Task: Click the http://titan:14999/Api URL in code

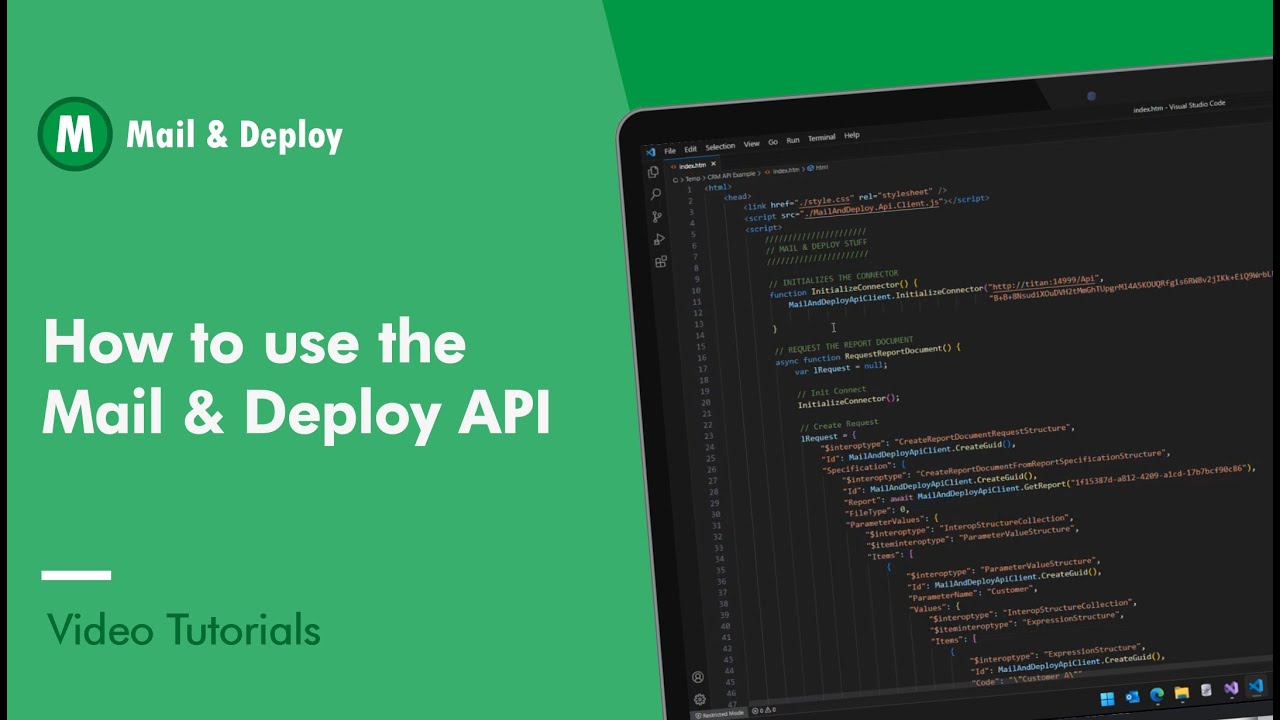Action: click(1045, 284)
